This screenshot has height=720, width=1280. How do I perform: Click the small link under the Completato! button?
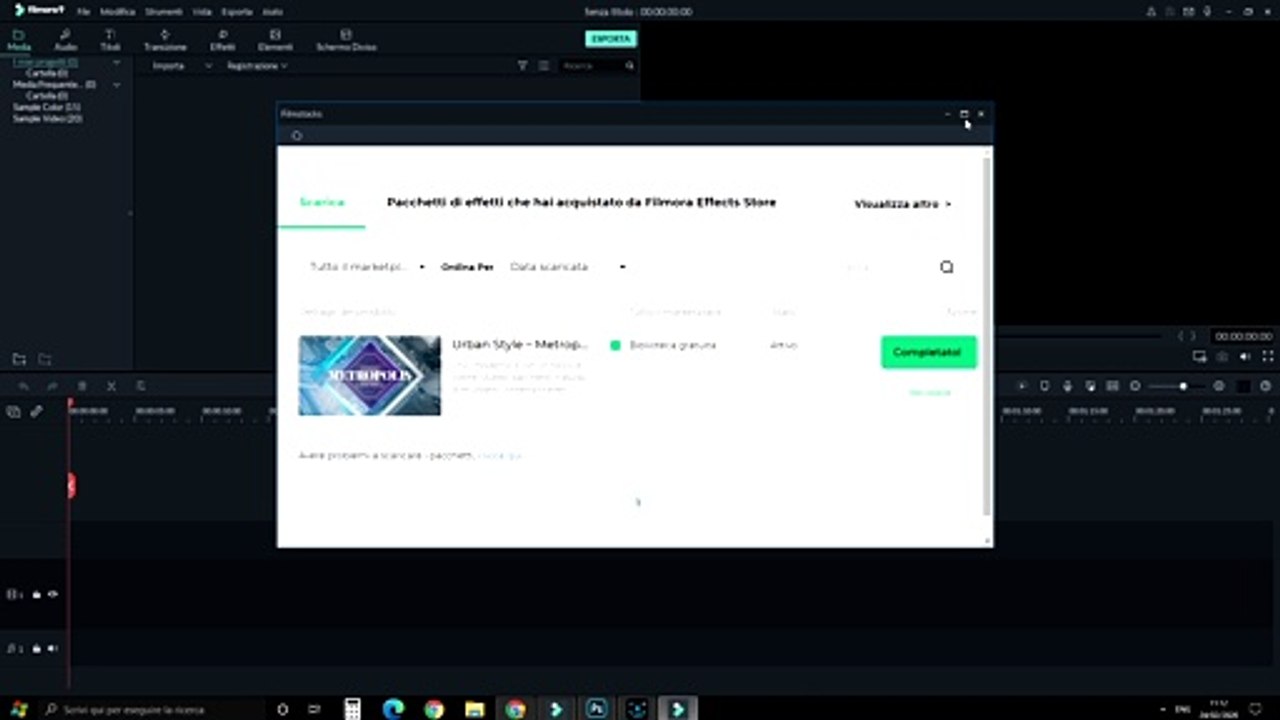(929, 392)
